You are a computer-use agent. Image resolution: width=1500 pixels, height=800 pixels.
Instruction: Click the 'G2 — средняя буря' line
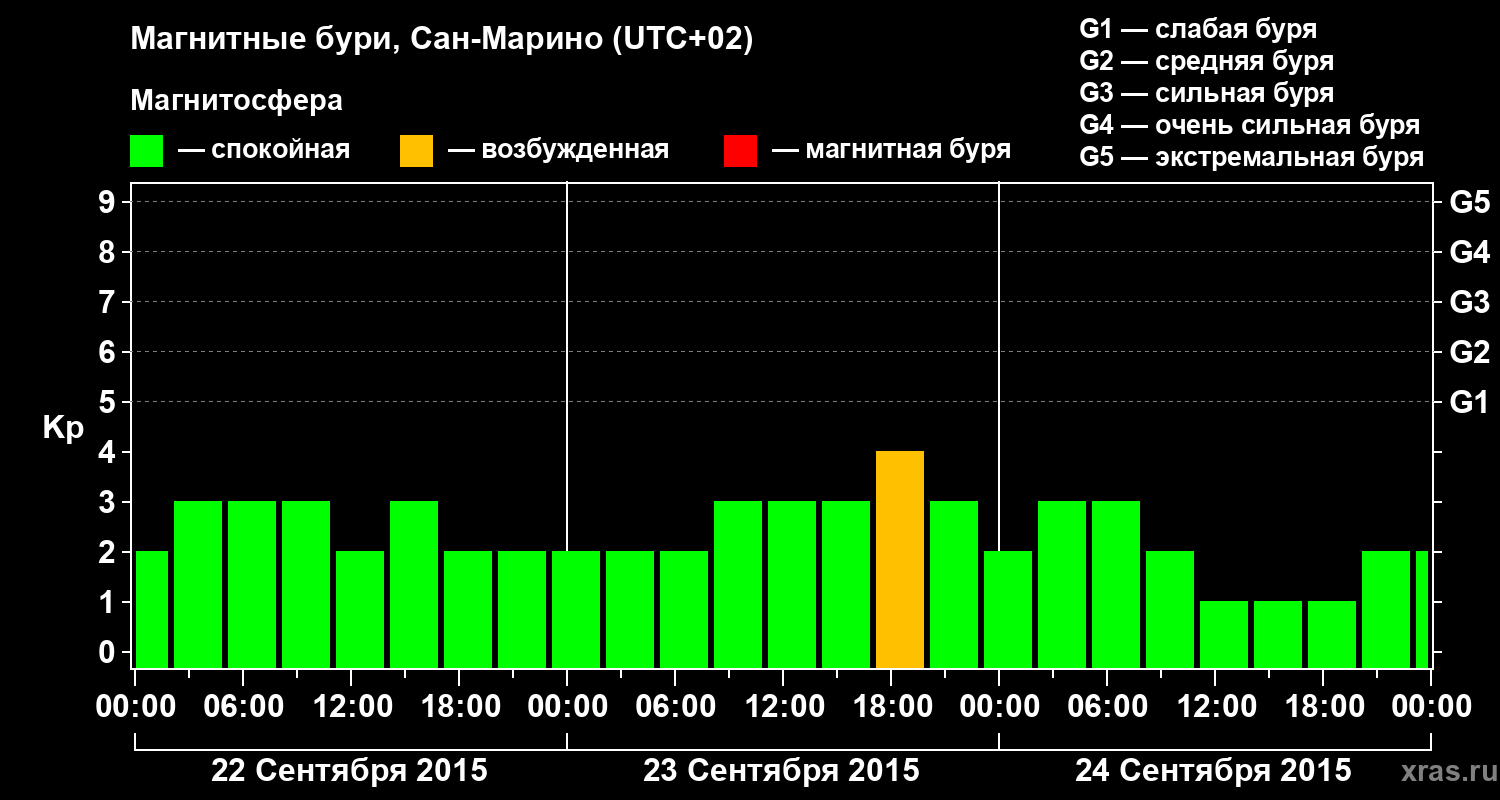pyautogui.click(x=1206, y=61)
